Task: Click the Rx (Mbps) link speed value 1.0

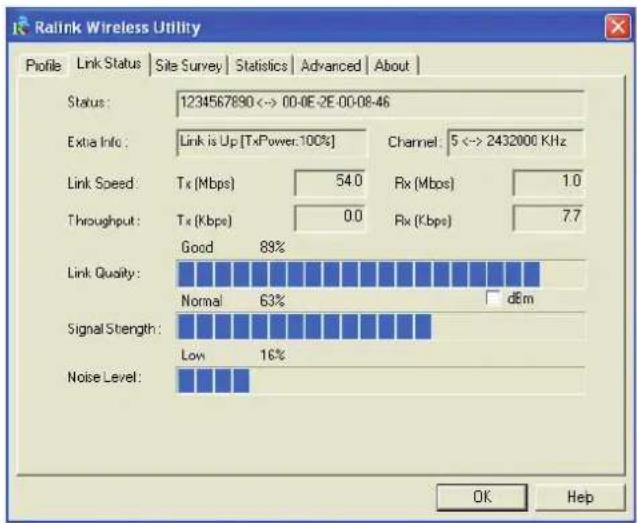Action: (548, 182)
